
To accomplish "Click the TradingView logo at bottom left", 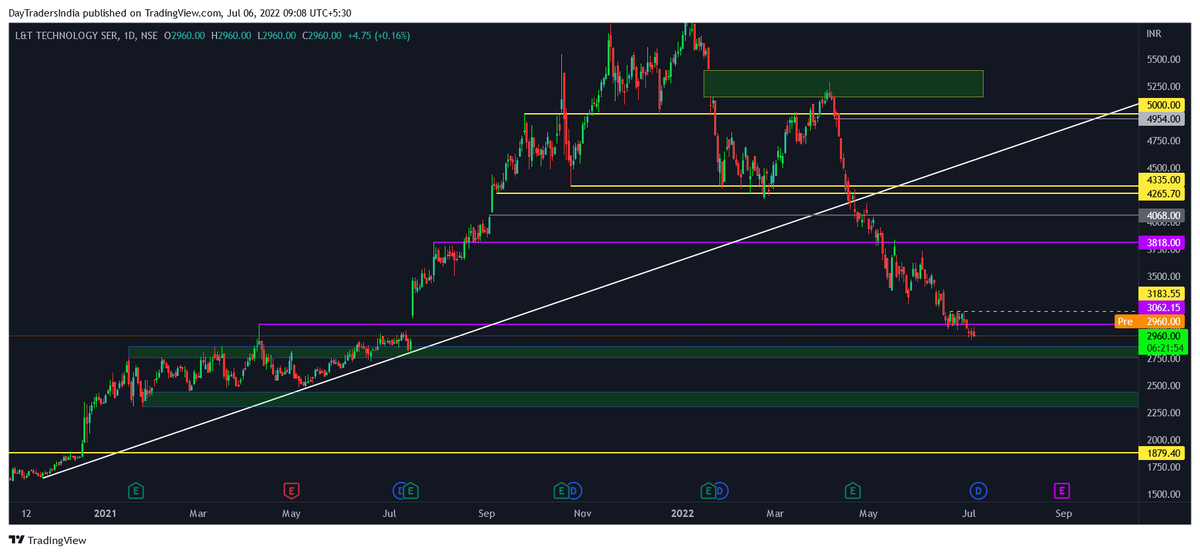I will click(x=48, y=540).
